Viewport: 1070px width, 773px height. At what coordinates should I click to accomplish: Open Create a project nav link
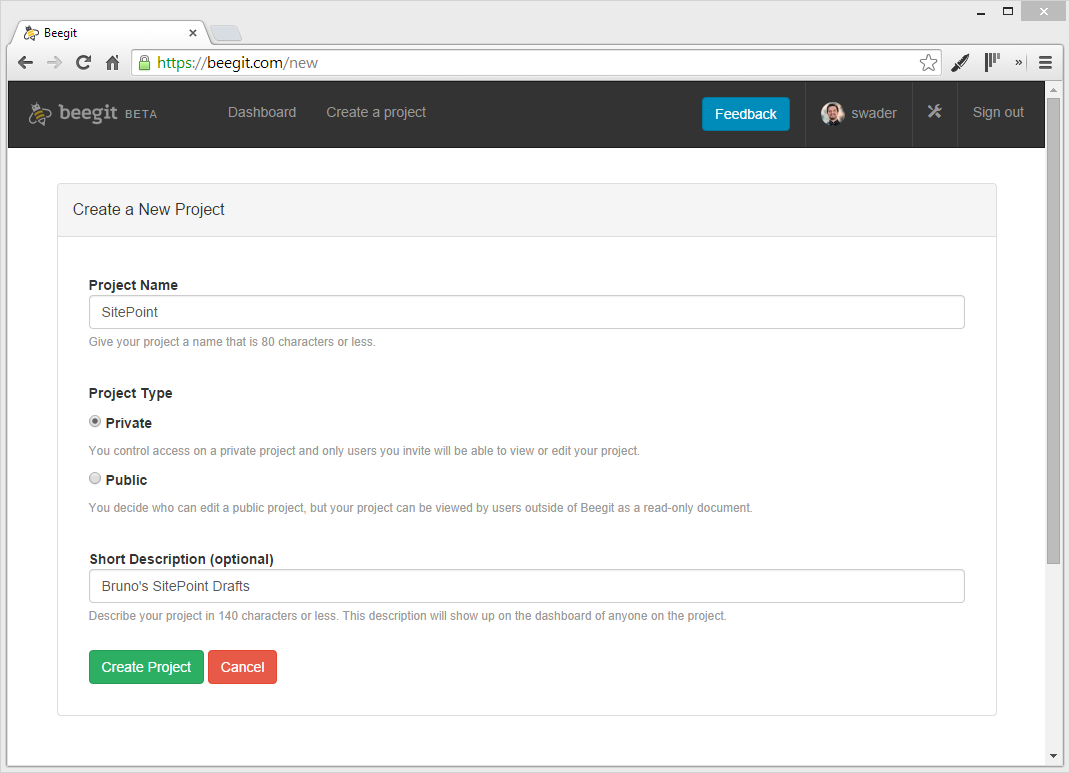pyautogui.click(x=376, y=113)
